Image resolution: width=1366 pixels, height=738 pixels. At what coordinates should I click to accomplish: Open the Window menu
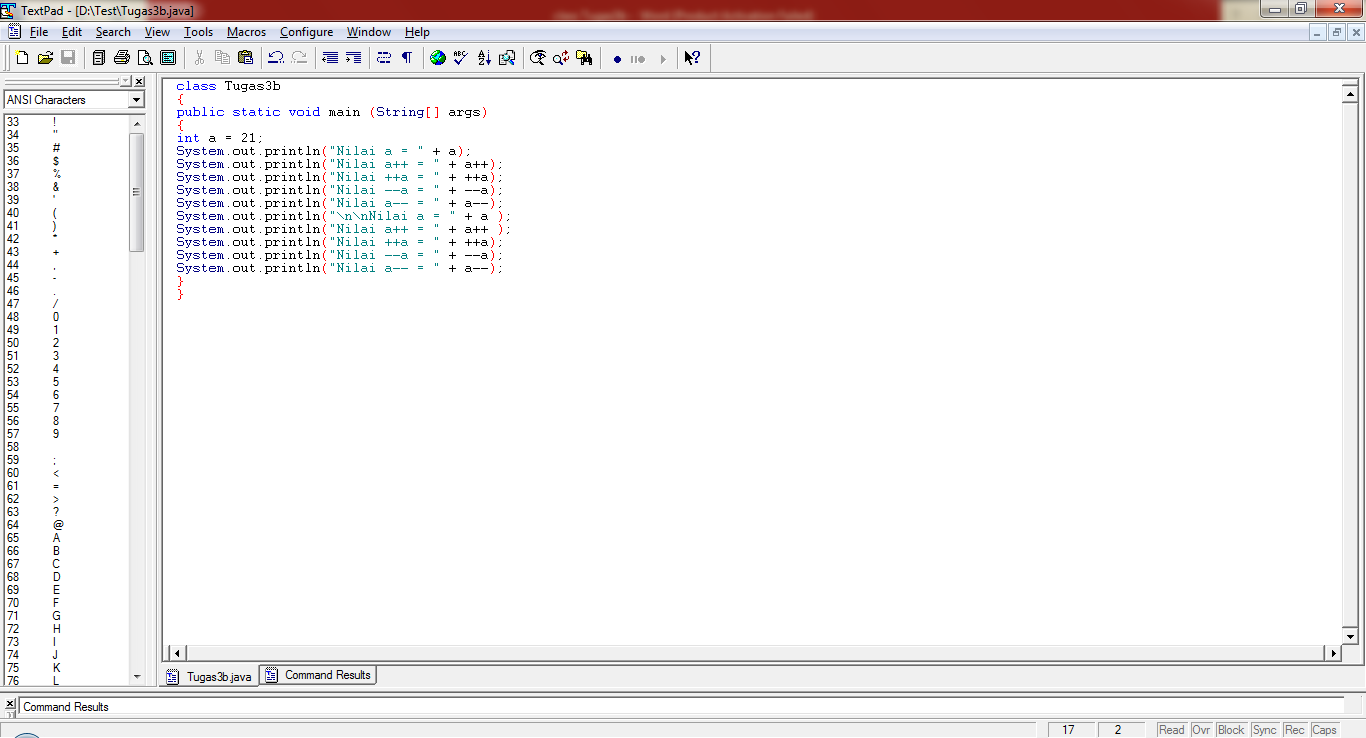(369, 32)
